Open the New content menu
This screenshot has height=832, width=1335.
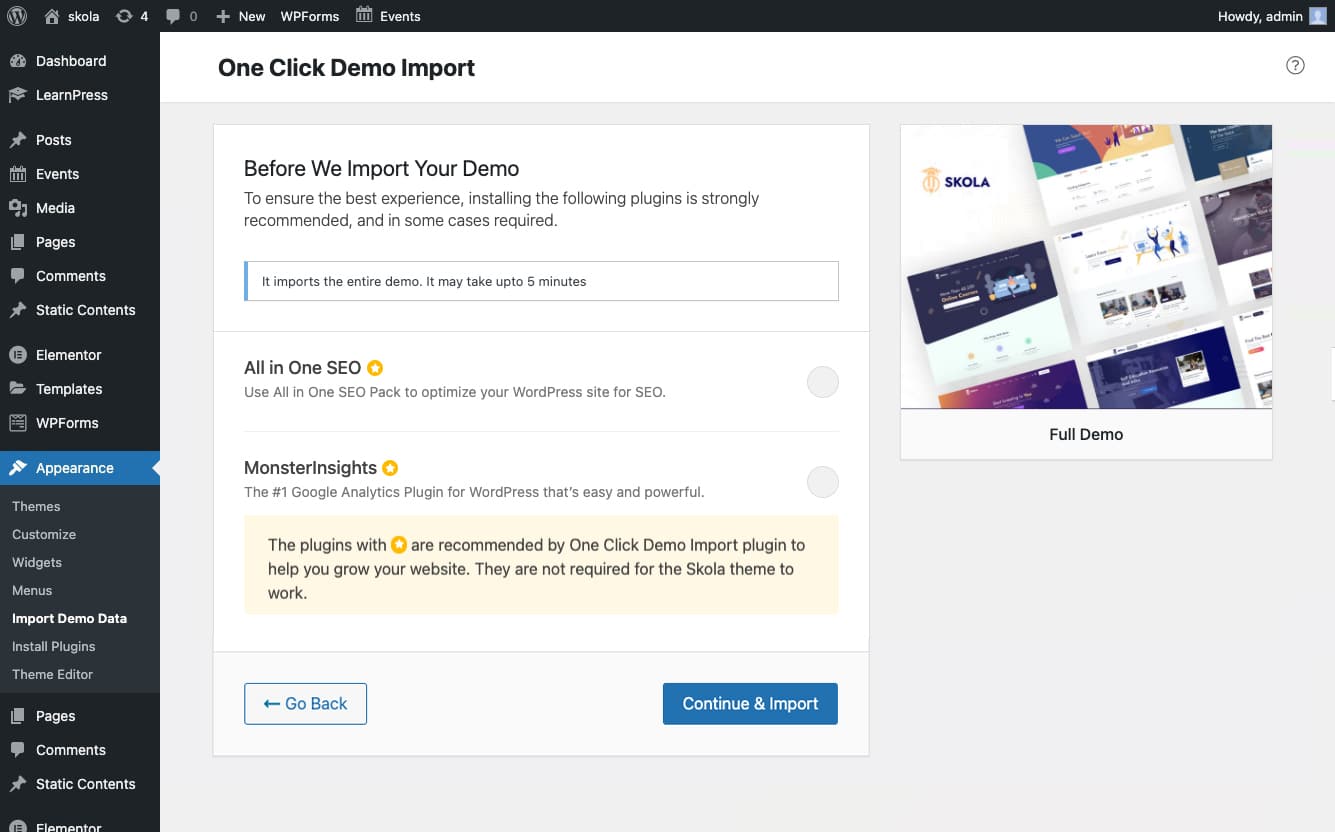click(x=240, y=16)
